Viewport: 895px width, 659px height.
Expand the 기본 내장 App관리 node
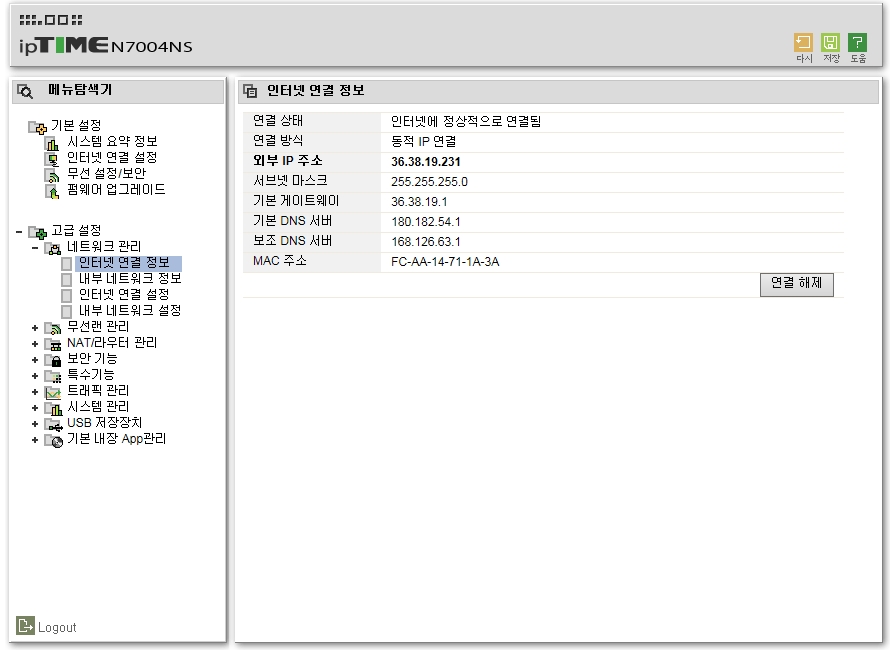coord(35,440)
